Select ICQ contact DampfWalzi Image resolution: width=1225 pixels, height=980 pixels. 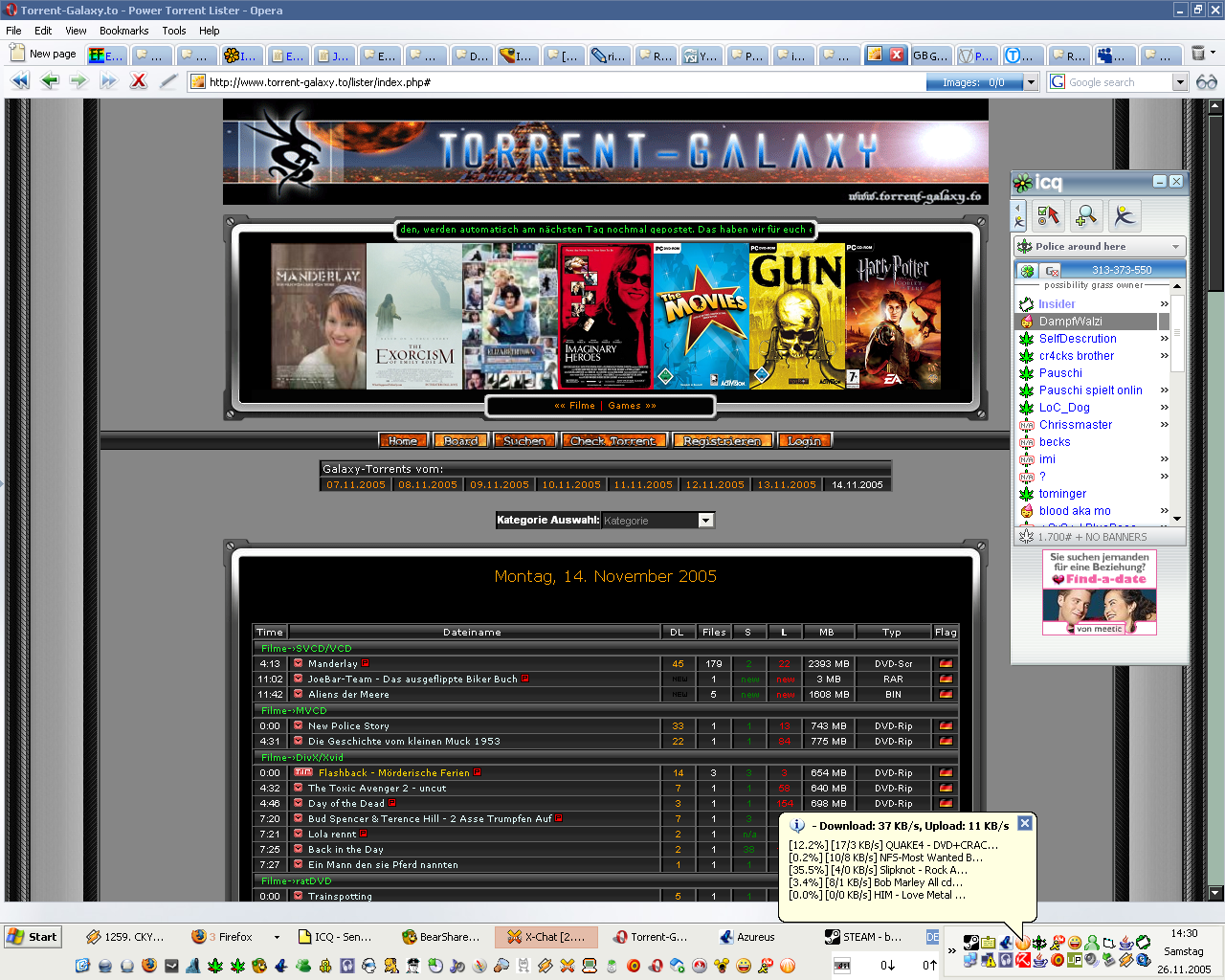click(1070, 322)
